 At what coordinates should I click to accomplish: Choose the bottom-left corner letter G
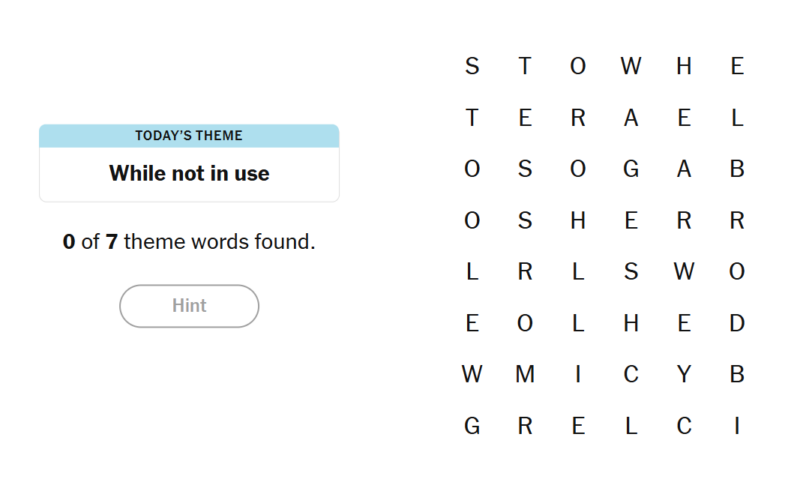(x=472, y=427)
